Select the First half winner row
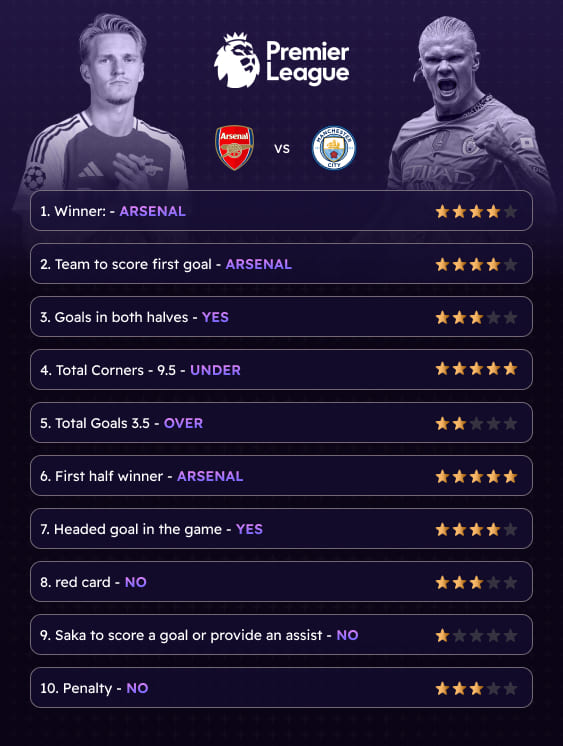The image size is (563, 746). click(x=281, y=476)
